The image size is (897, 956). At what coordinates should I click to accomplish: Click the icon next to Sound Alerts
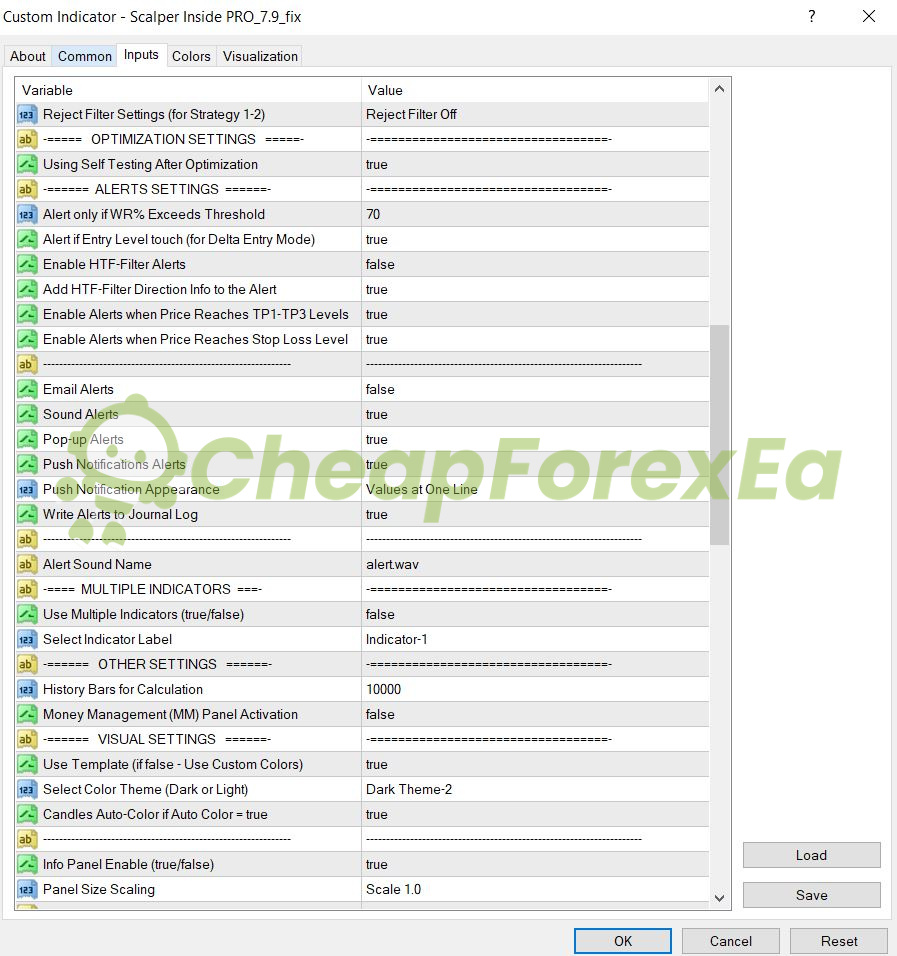pyautogui.click(x=26, y=415)
